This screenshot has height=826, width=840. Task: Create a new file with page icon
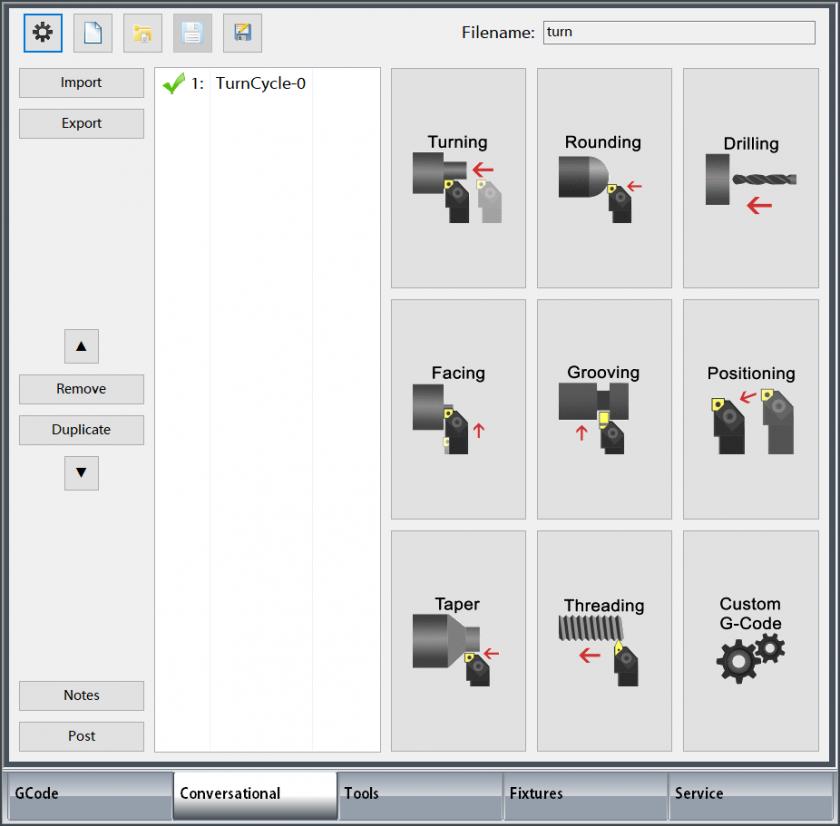(93, 33)
